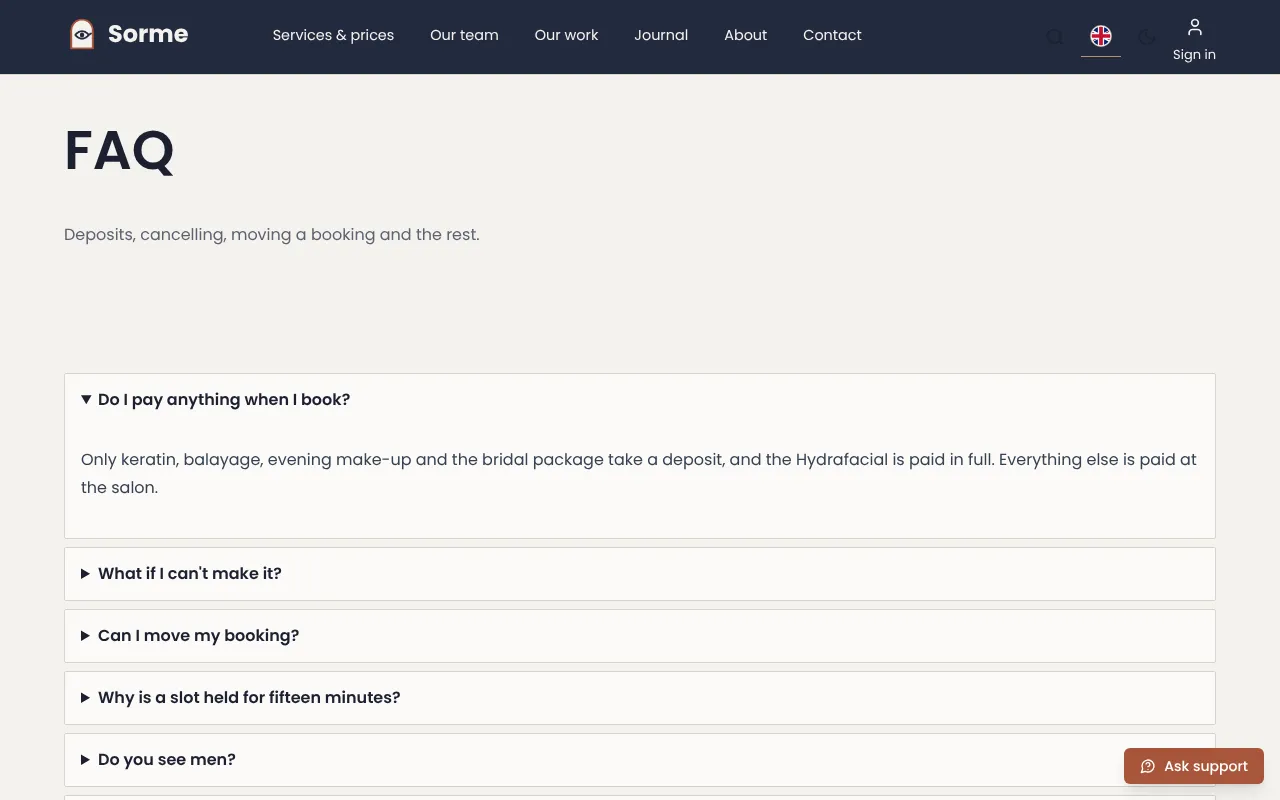Viewport: 1280px width, 800px height.
Task: Click the Ask support button
Action: click(1194, 766)
